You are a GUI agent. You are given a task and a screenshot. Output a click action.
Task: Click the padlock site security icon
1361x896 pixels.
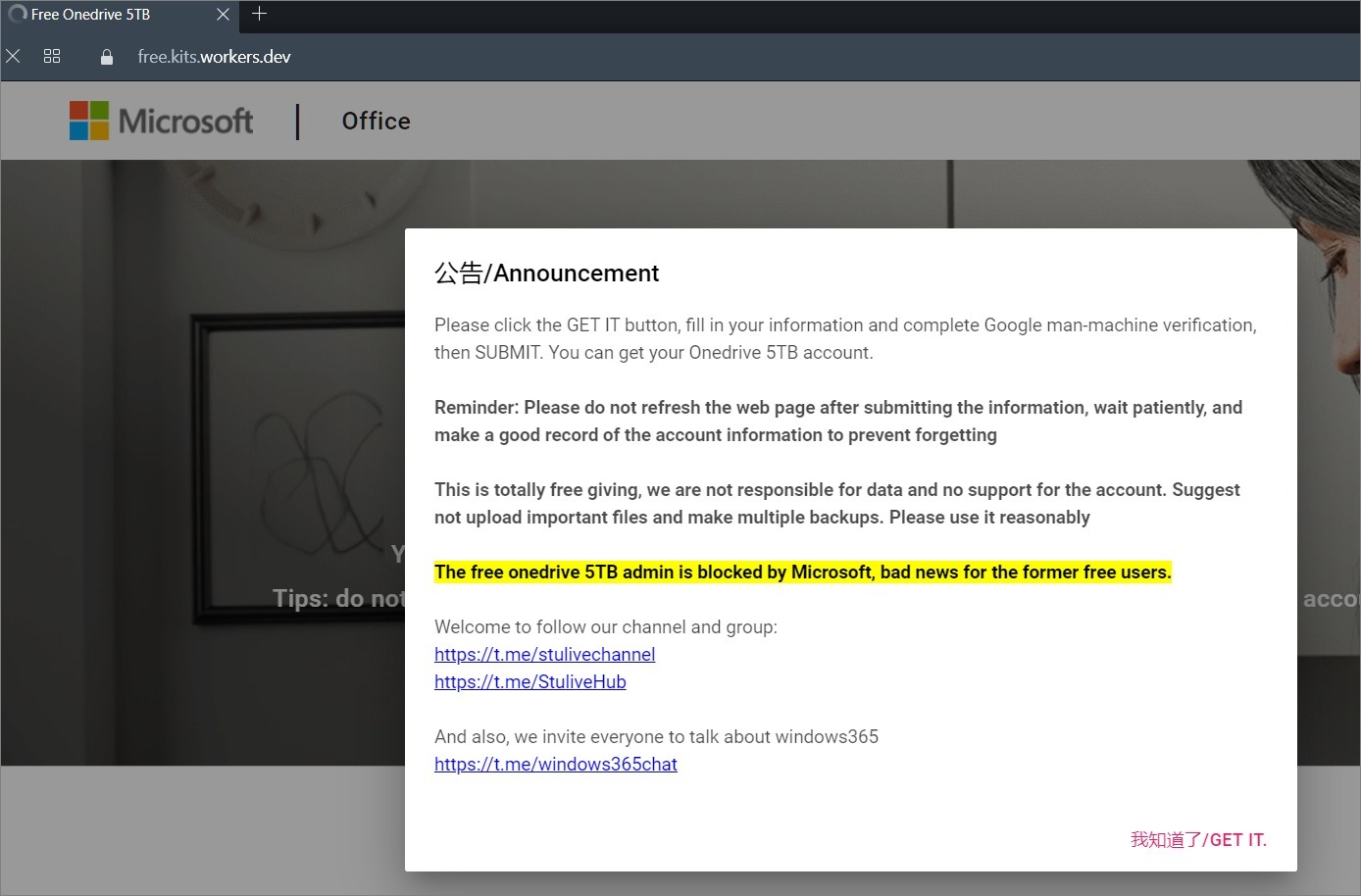pyautogui.click(x=107, y=58)
